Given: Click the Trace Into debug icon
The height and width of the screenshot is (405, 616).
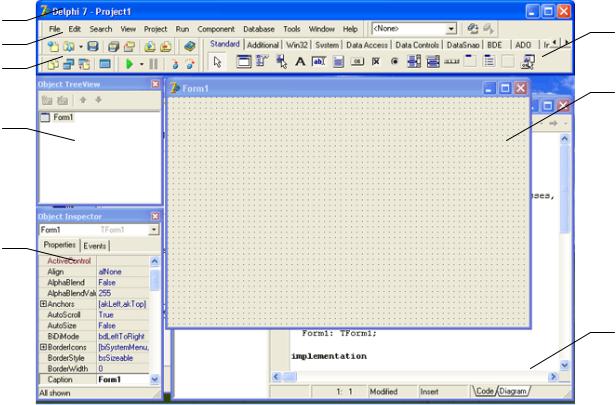Looking at the screenshot, I should (x=175, y=64).
